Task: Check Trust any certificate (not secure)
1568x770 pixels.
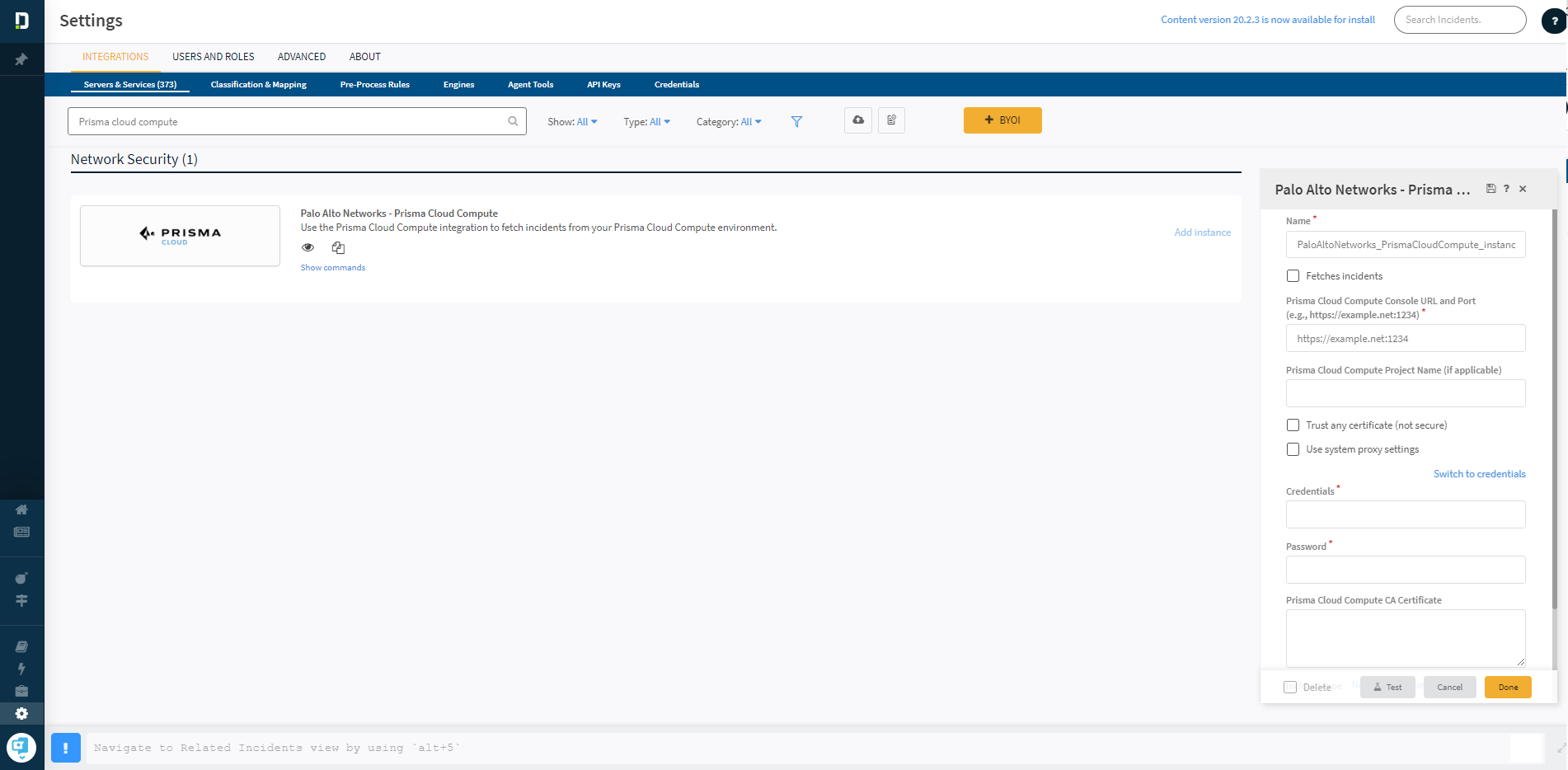Action: coord(1293,425)
